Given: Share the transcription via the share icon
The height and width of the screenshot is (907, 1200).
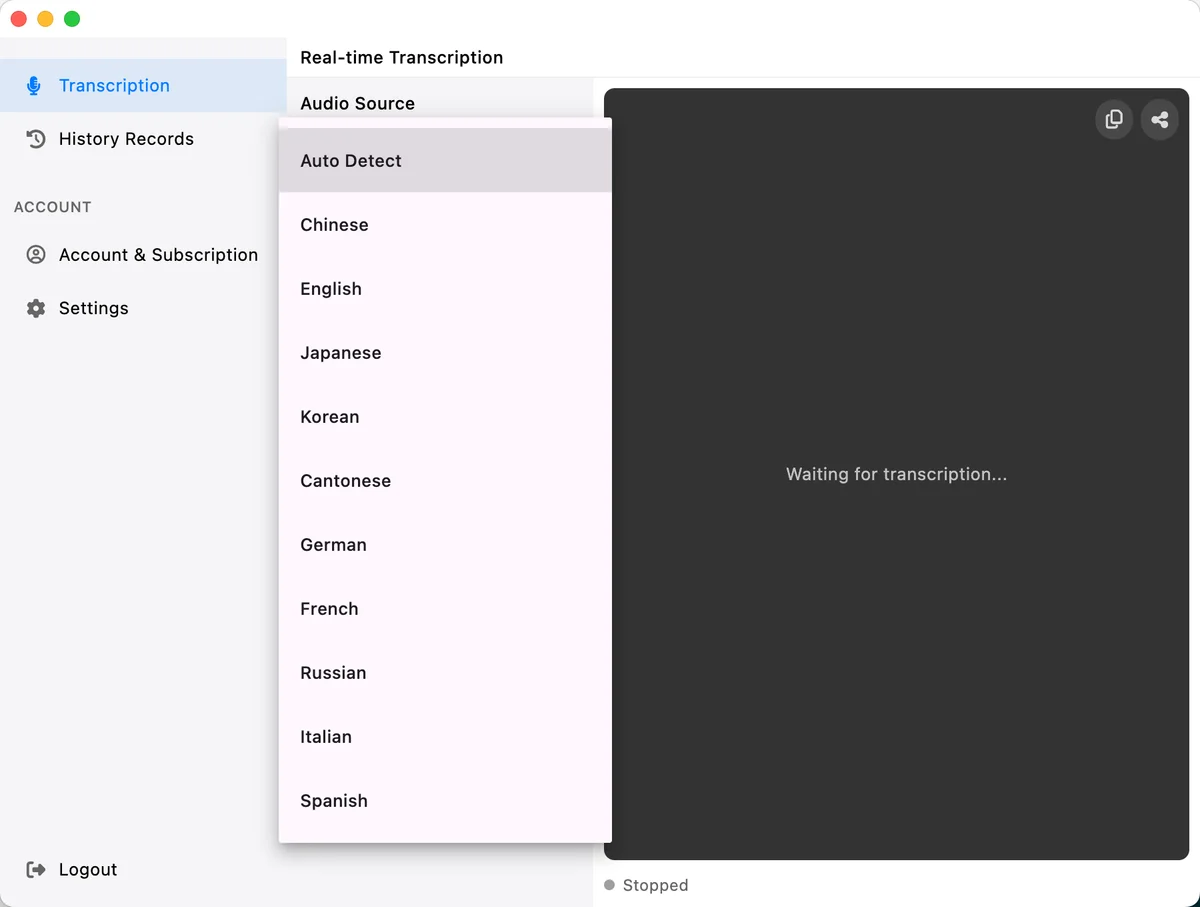Looking at the screenshot, I should (1160, 119).
